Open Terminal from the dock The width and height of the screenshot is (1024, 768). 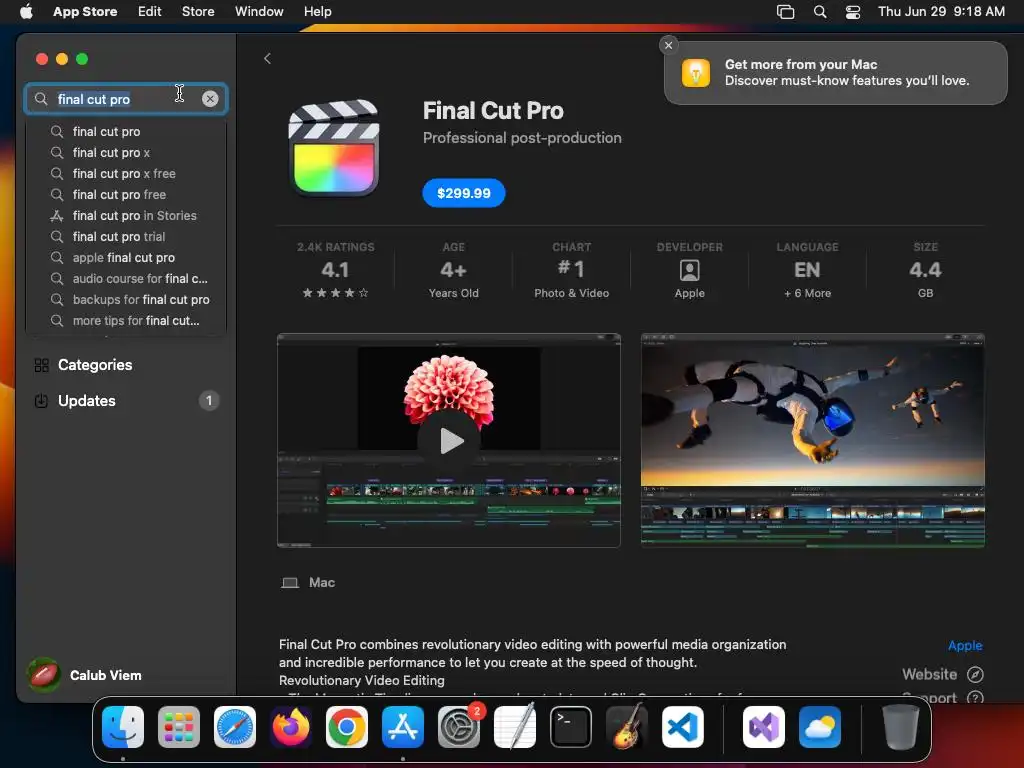coord(571,727)
